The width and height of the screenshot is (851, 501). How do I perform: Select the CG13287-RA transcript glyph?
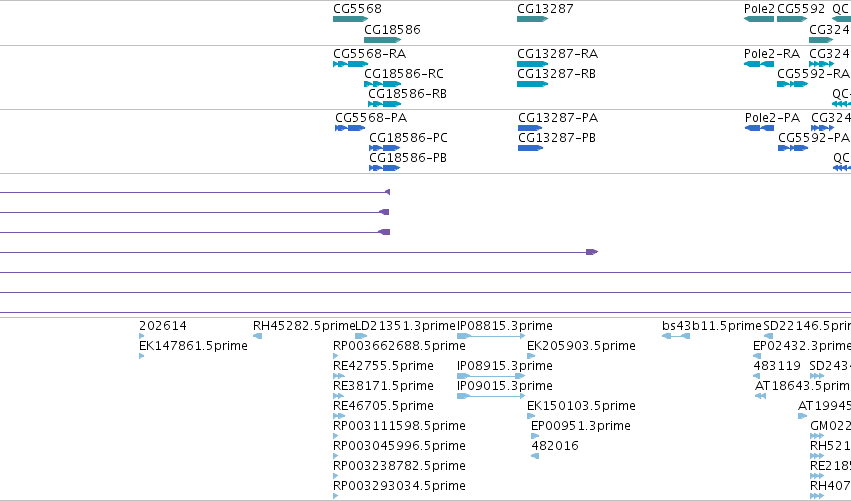(532, 65)
